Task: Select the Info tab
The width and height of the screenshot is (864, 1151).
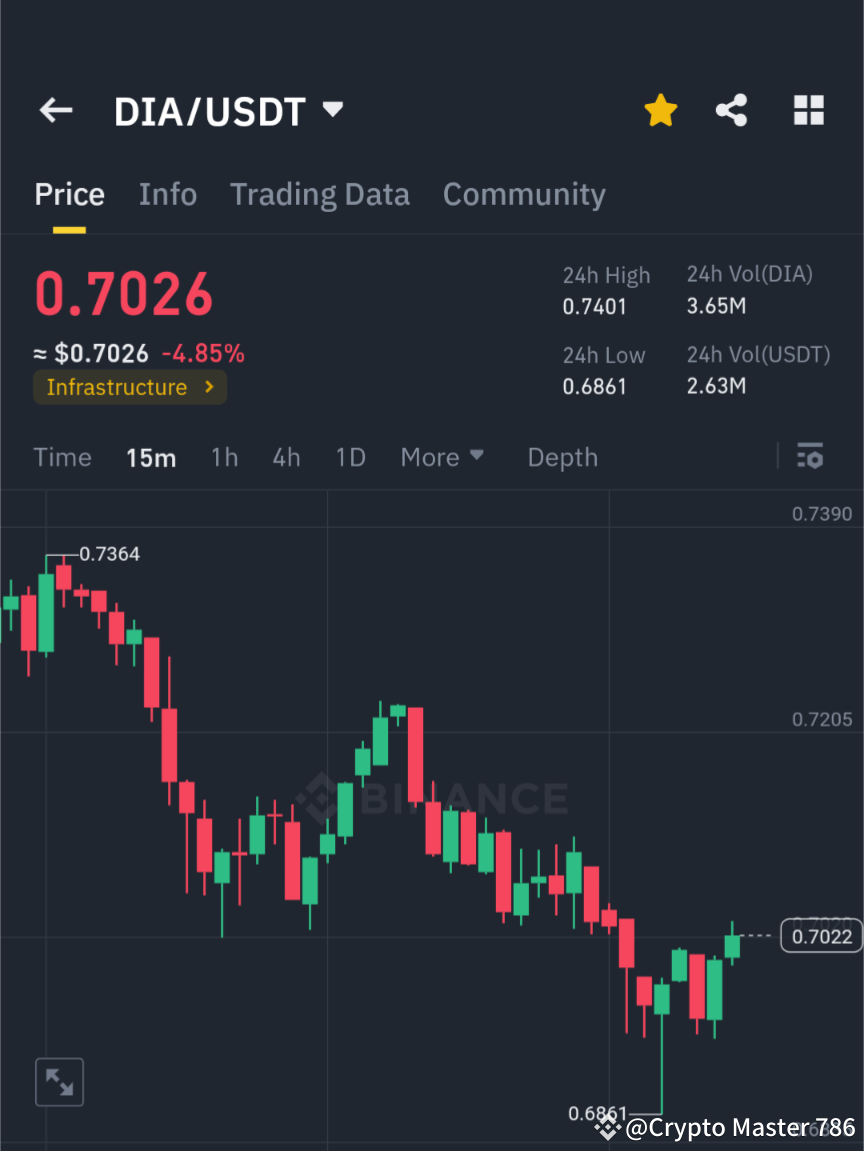Action: [168, 194]
